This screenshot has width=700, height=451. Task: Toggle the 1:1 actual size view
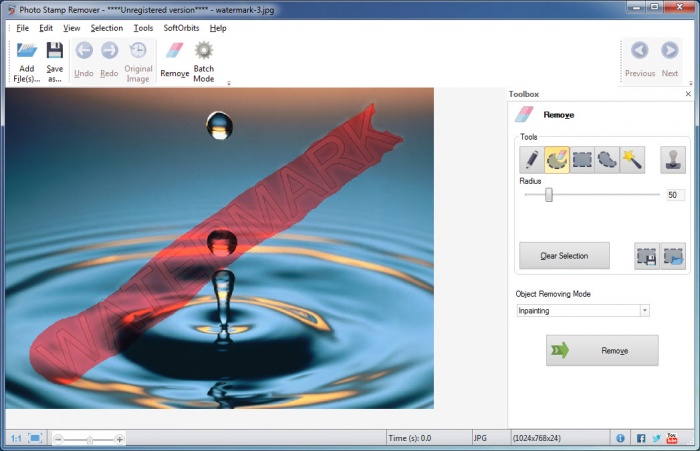pyautogui.click(x=15, y=438)
